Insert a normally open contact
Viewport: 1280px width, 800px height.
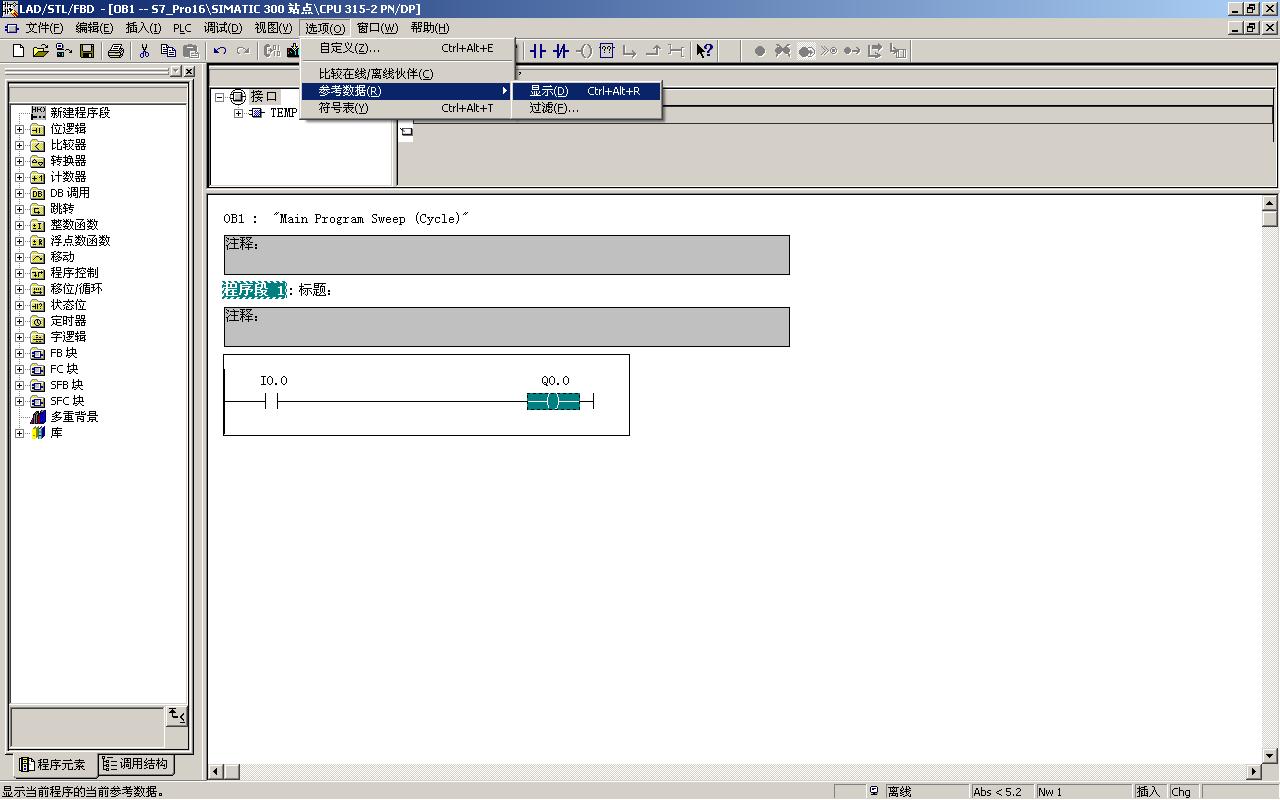pyautogui.click(x=538, y=51)
